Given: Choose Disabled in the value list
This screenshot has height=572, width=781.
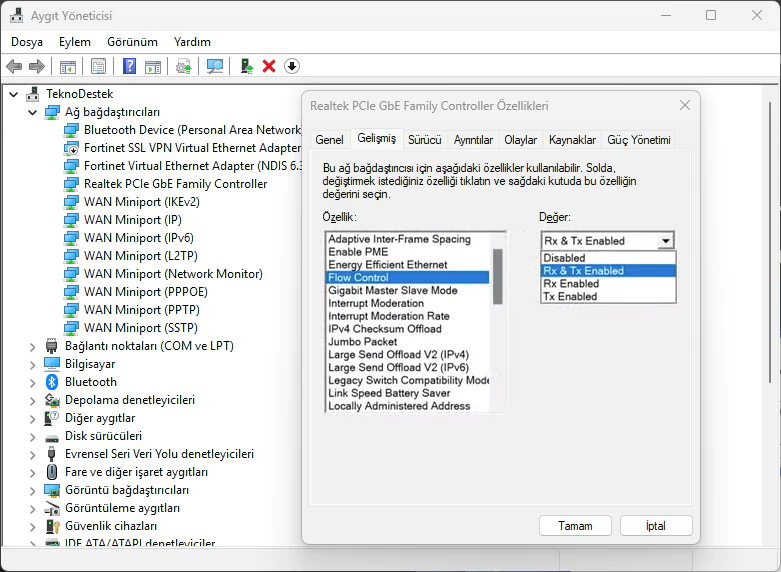Looking at the screenshot, I should tap(608, 258).
